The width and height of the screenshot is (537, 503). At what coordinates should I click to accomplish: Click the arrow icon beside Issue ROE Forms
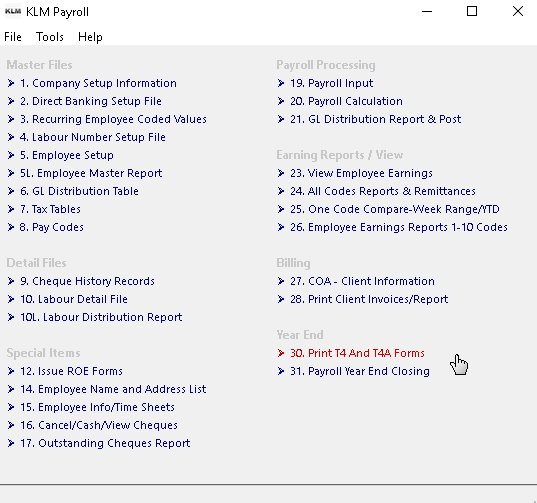point(11,371)
